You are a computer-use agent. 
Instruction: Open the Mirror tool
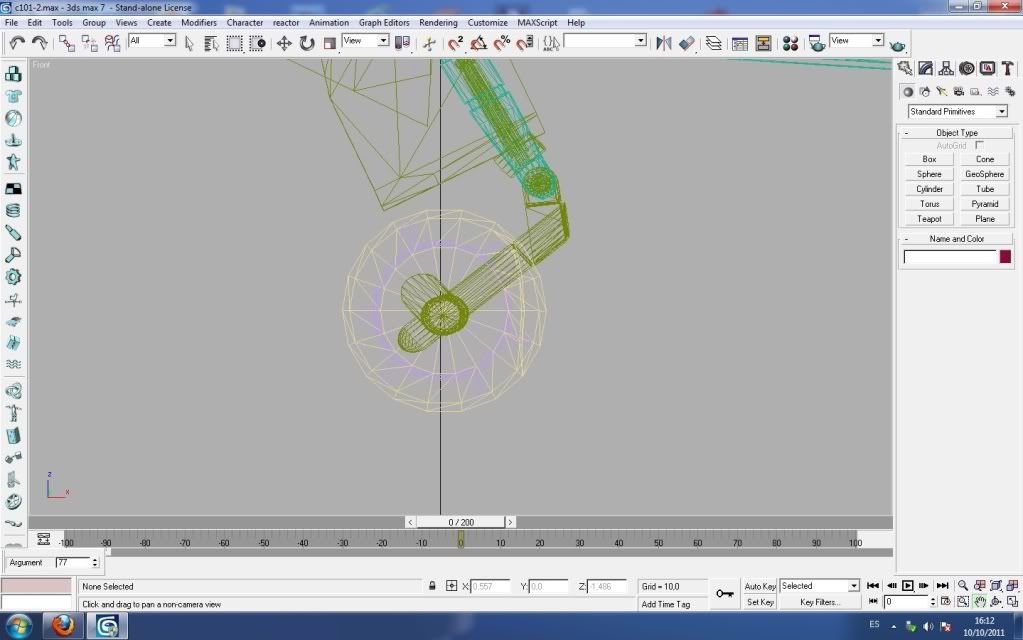663,43
